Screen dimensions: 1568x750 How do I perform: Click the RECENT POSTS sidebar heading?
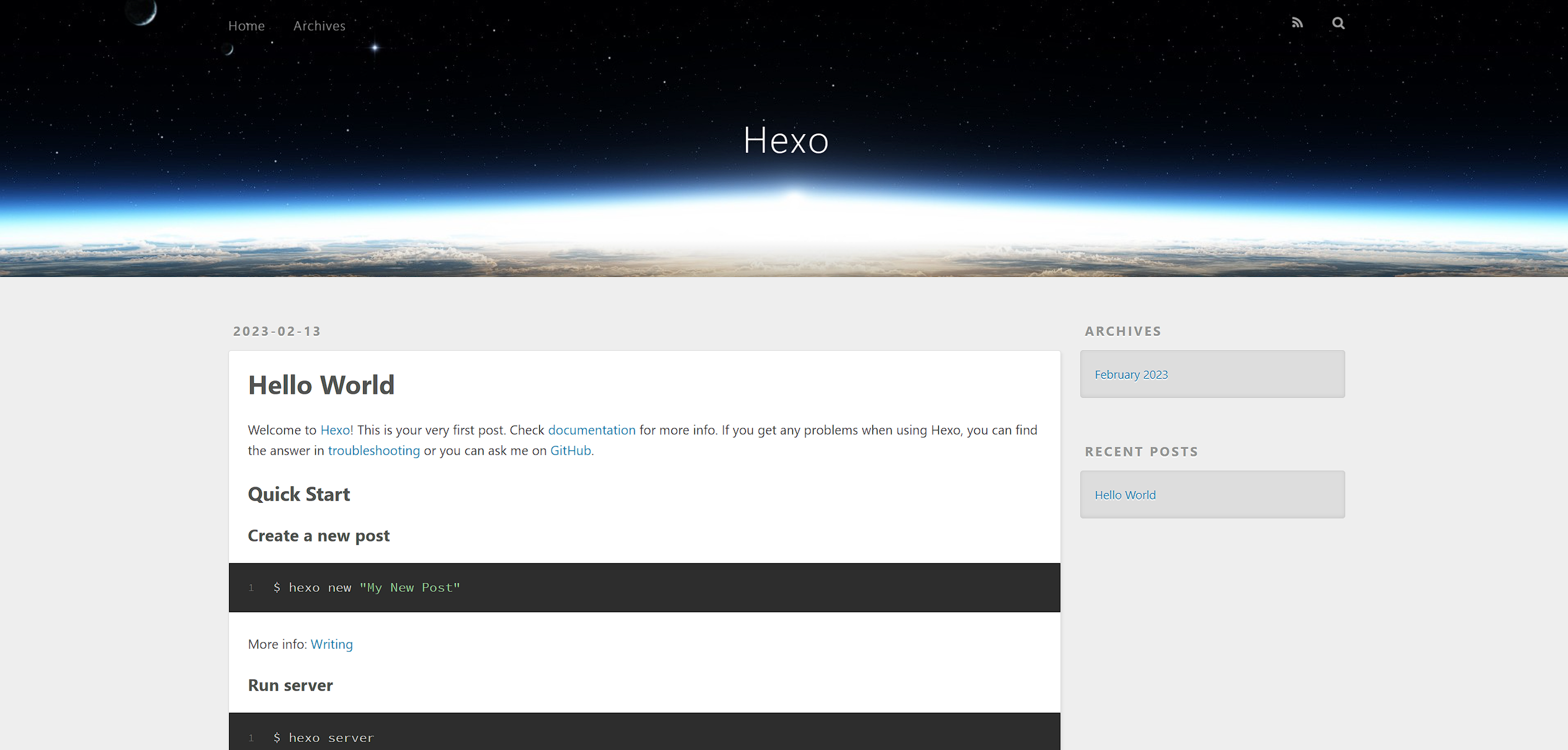(1141, 452)
